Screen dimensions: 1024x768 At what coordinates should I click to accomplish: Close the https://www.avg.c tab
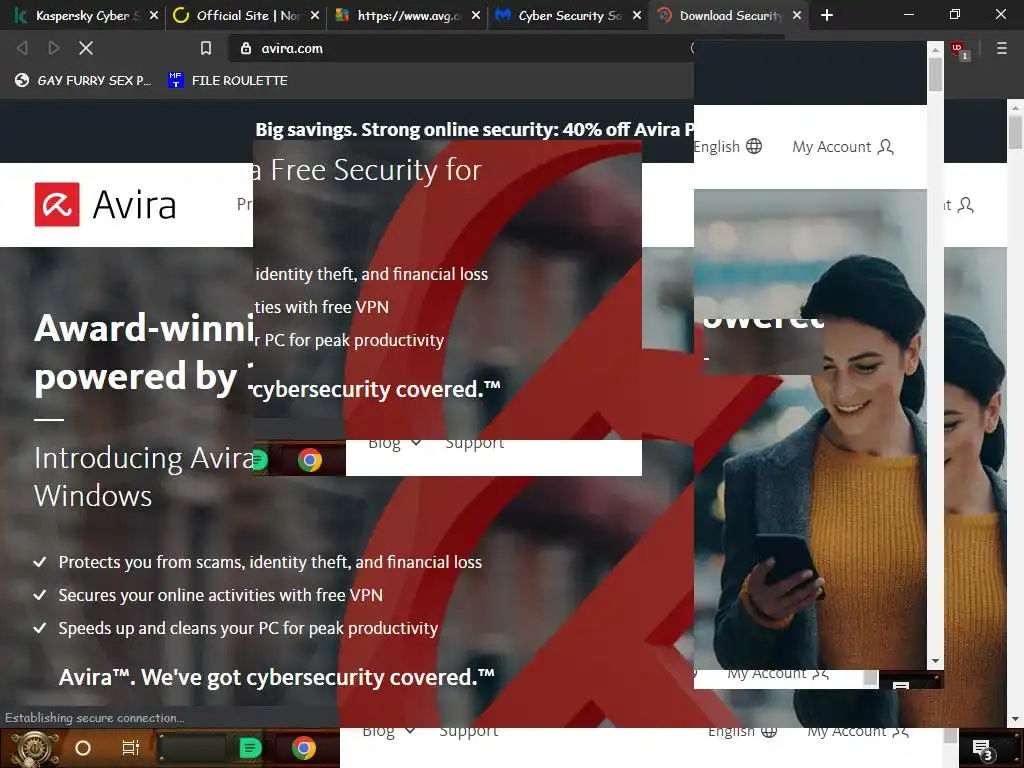476,15
